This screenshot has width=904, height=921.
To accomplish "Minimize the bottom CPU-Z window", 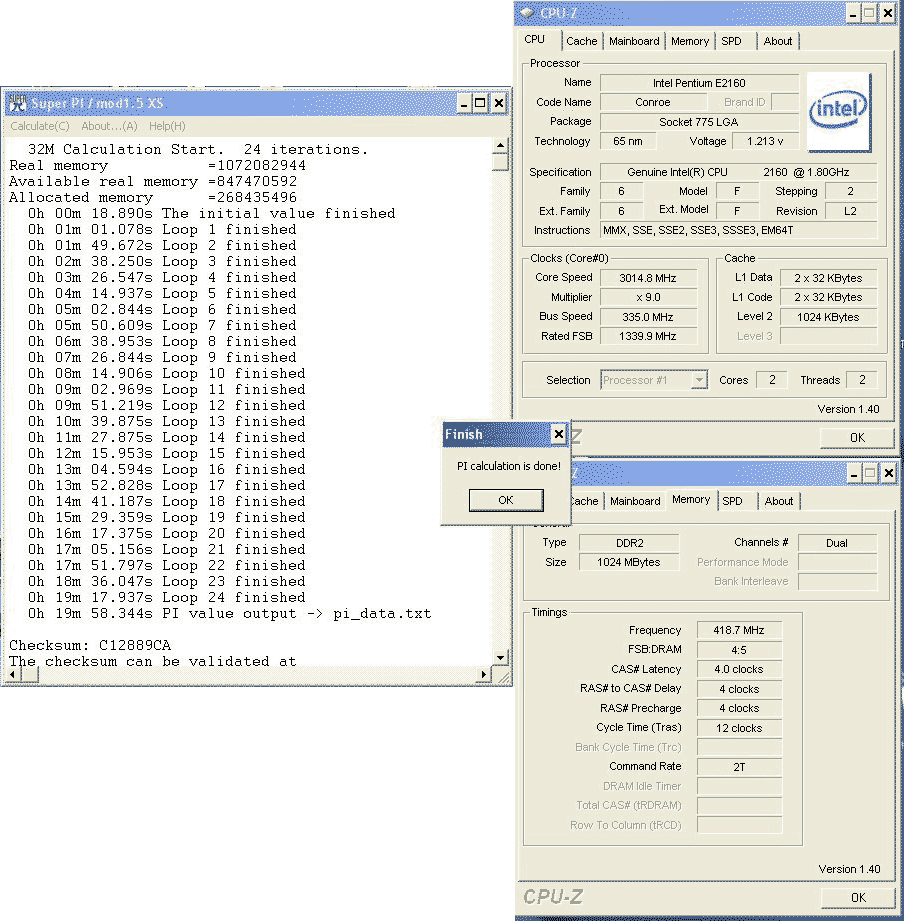I will point(855,473).
